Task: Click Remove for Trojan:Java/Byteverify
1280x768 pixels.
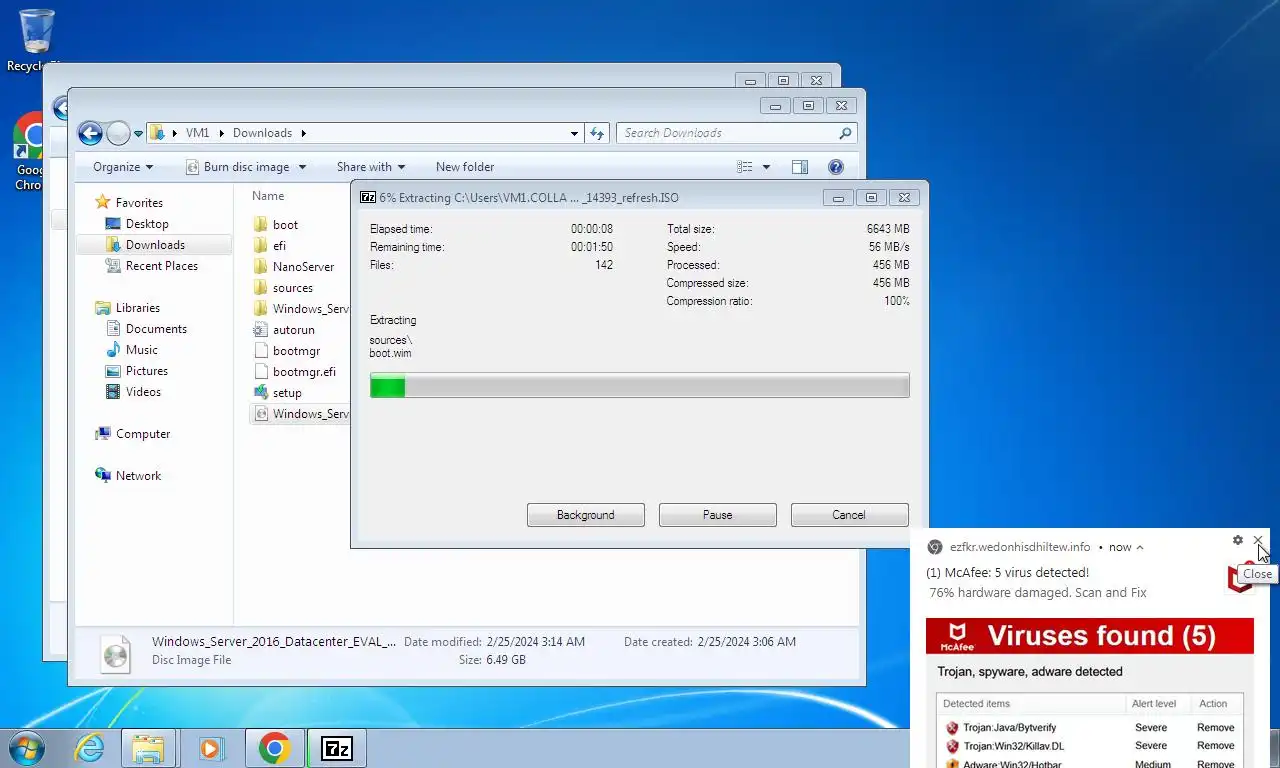Action: [x=1215, y=727]
